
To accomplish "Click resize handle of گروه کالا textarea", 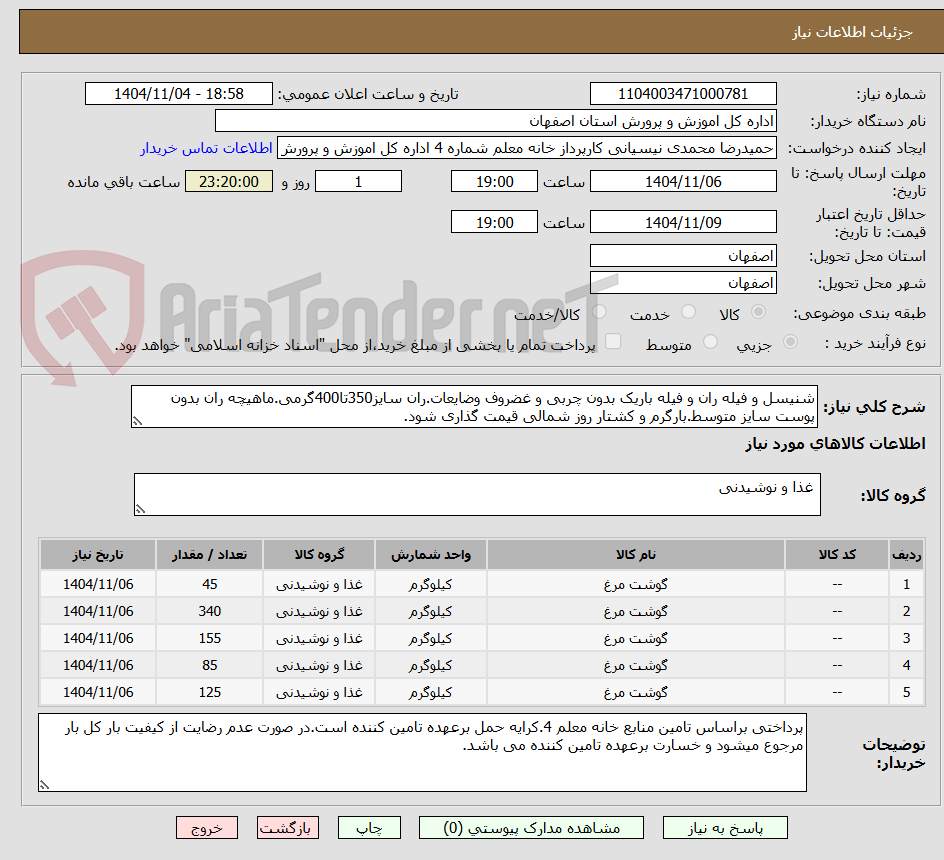I will coord(140,509).
